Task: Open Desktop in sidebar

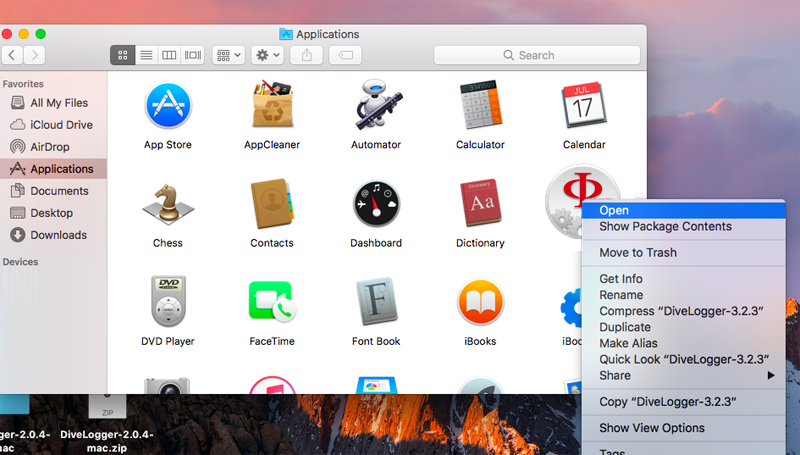Action: tap(53, 213)
